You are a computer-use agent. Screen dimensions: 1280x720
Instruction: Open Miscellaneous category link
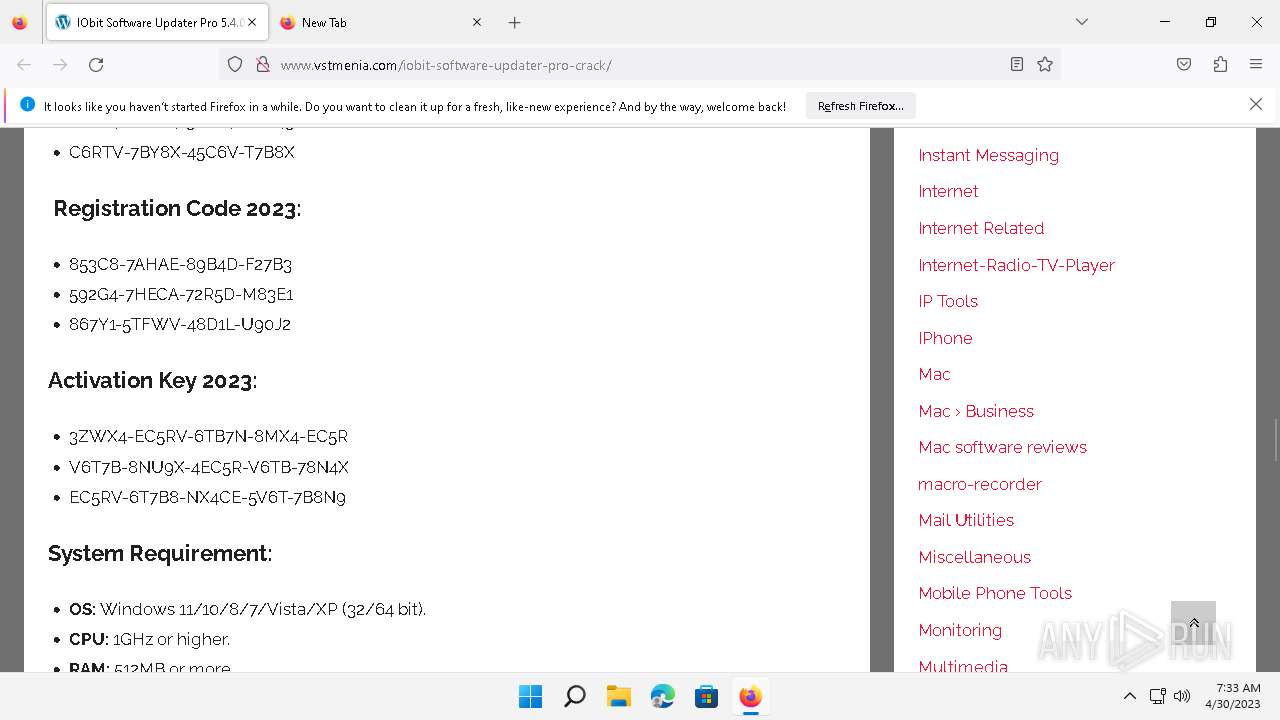coord(974,557)
